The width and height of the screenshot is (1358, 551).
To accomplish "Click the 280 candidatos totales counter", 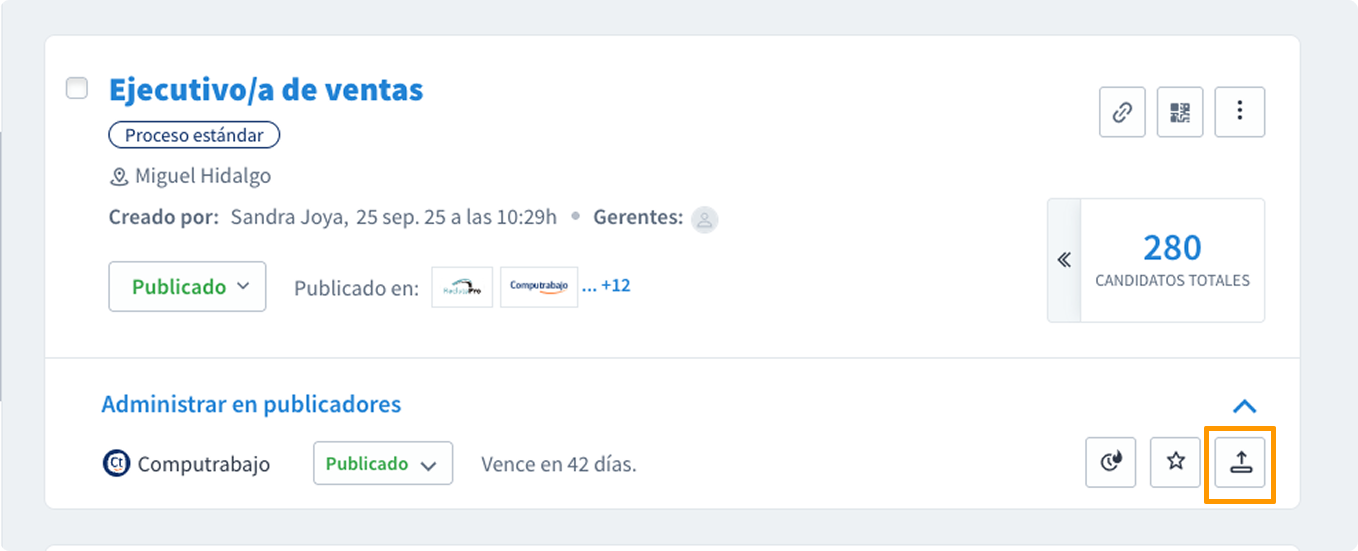I will click(x=1172, y=260).
